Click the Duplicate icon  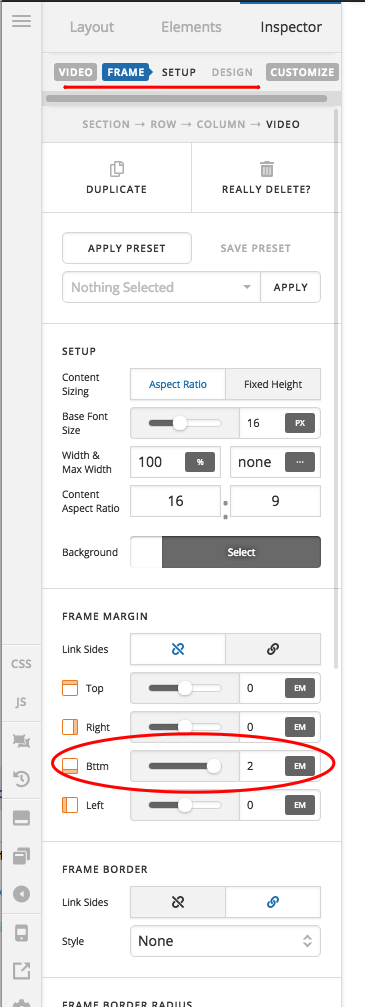[x=117, y=169]
